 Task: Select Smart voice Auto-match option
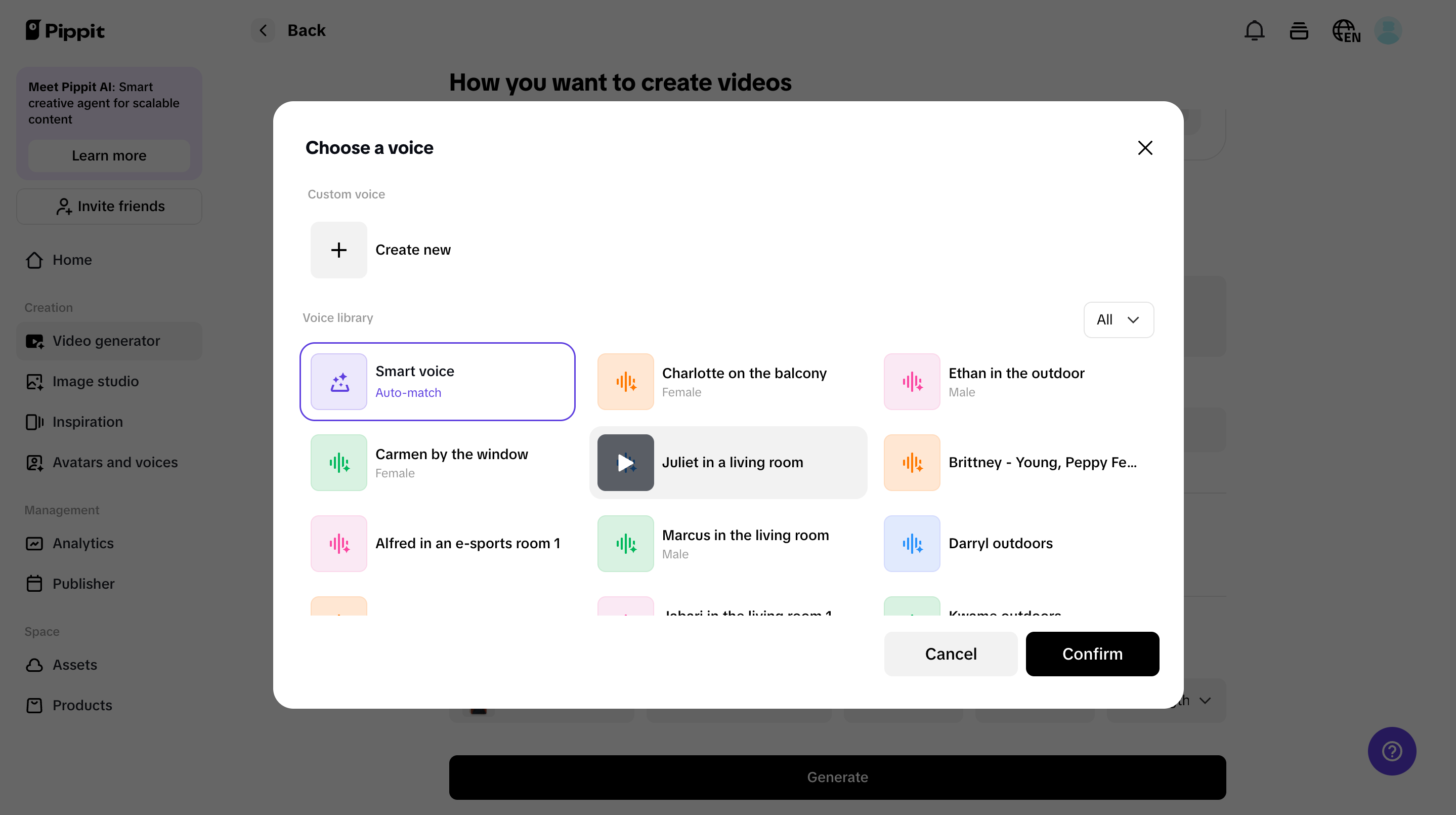tap(437, 381)
